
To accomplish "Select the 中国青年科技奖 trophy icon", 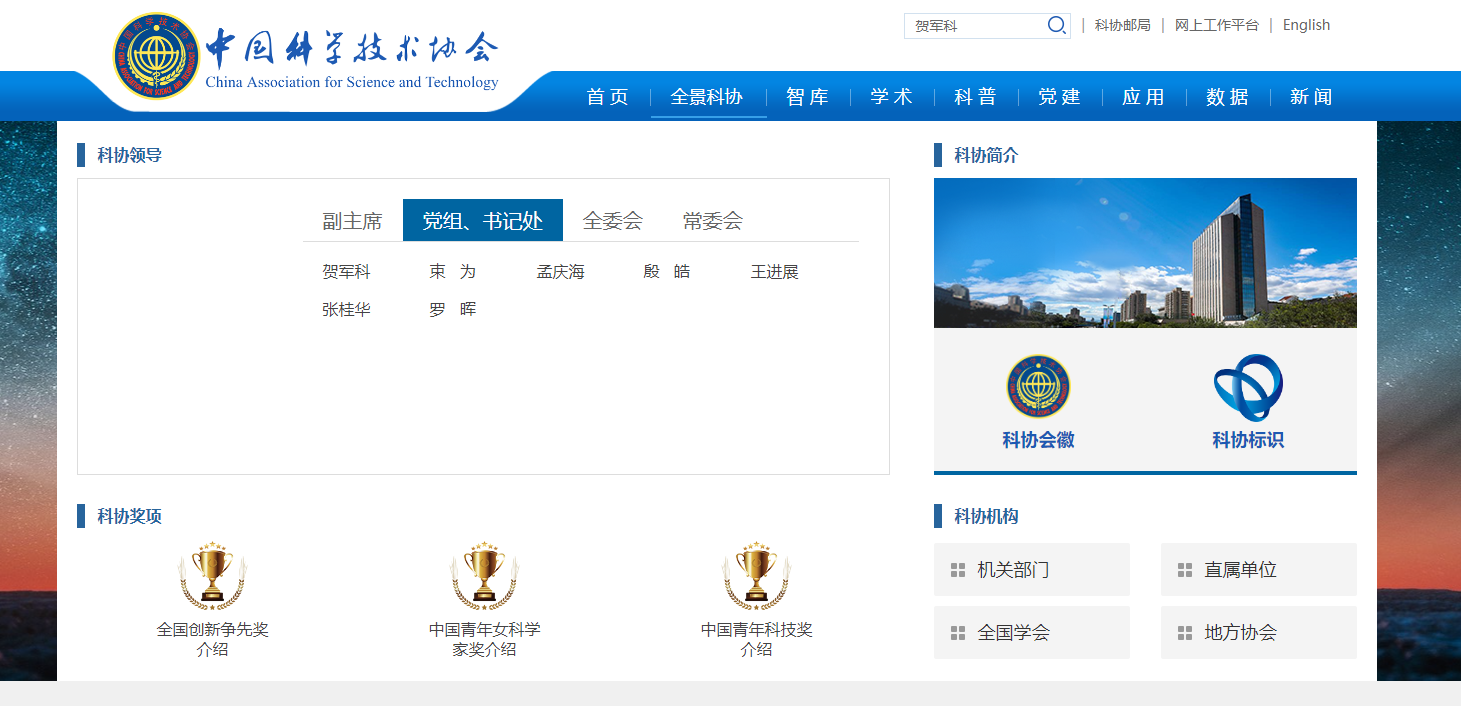I will click(756, 576).
